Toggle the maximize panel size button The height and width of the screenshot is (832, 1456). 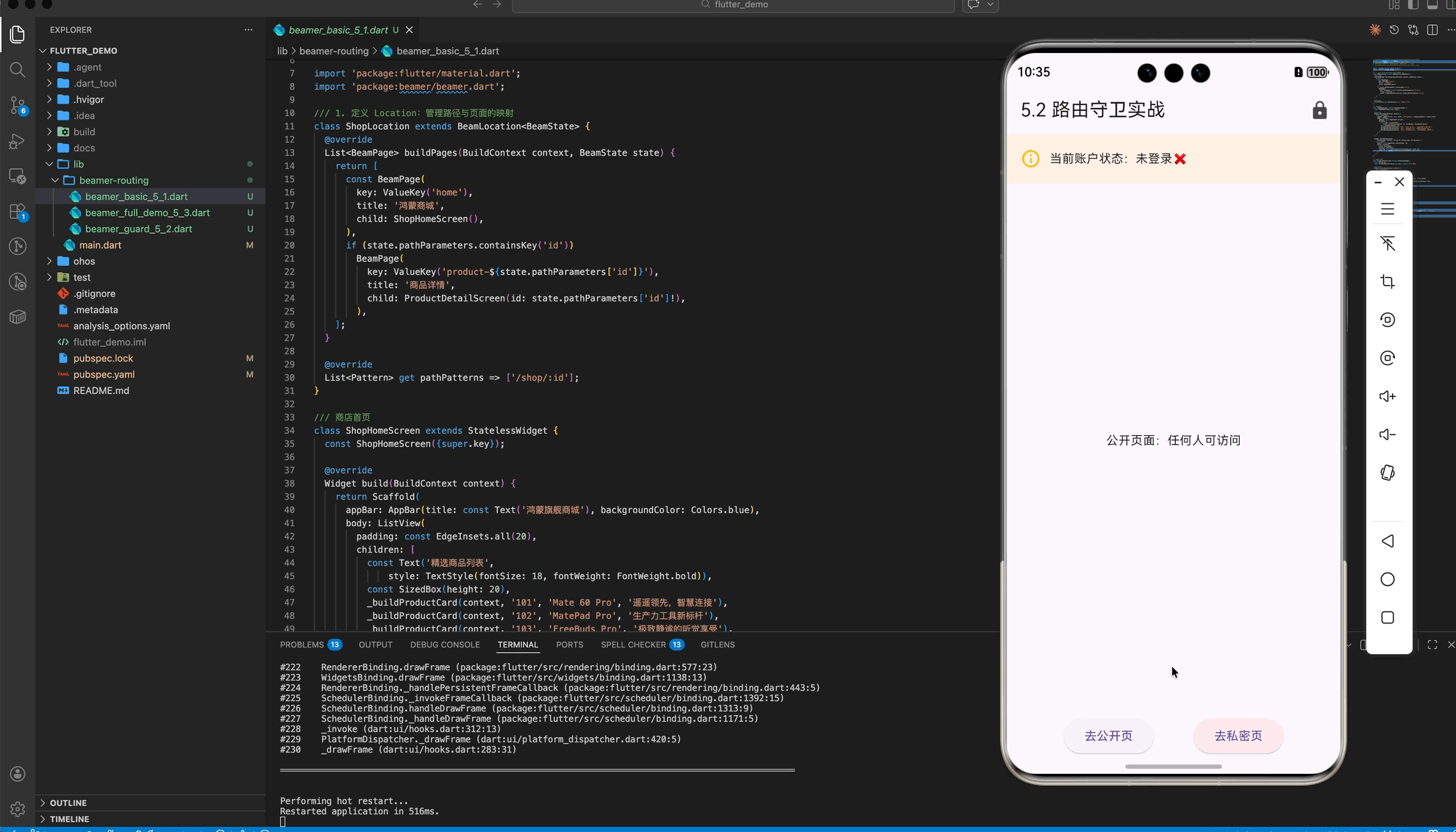click(1432, 645)
